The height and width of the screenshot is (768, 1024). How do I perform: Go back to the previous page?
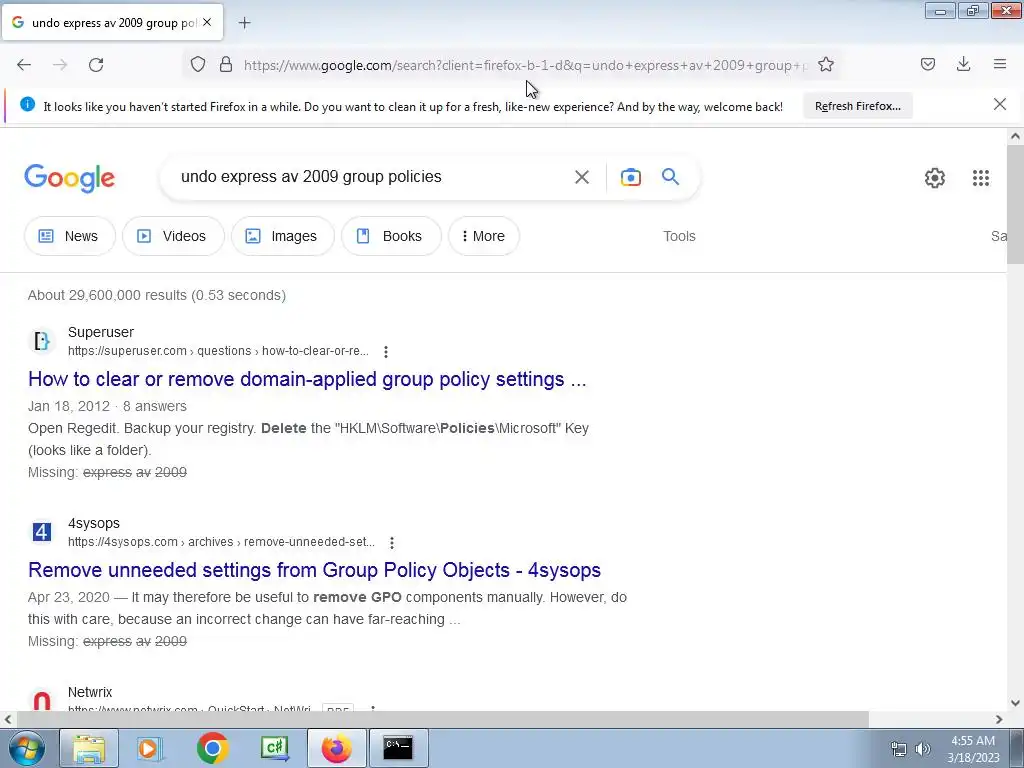click(x=24, y=65)
